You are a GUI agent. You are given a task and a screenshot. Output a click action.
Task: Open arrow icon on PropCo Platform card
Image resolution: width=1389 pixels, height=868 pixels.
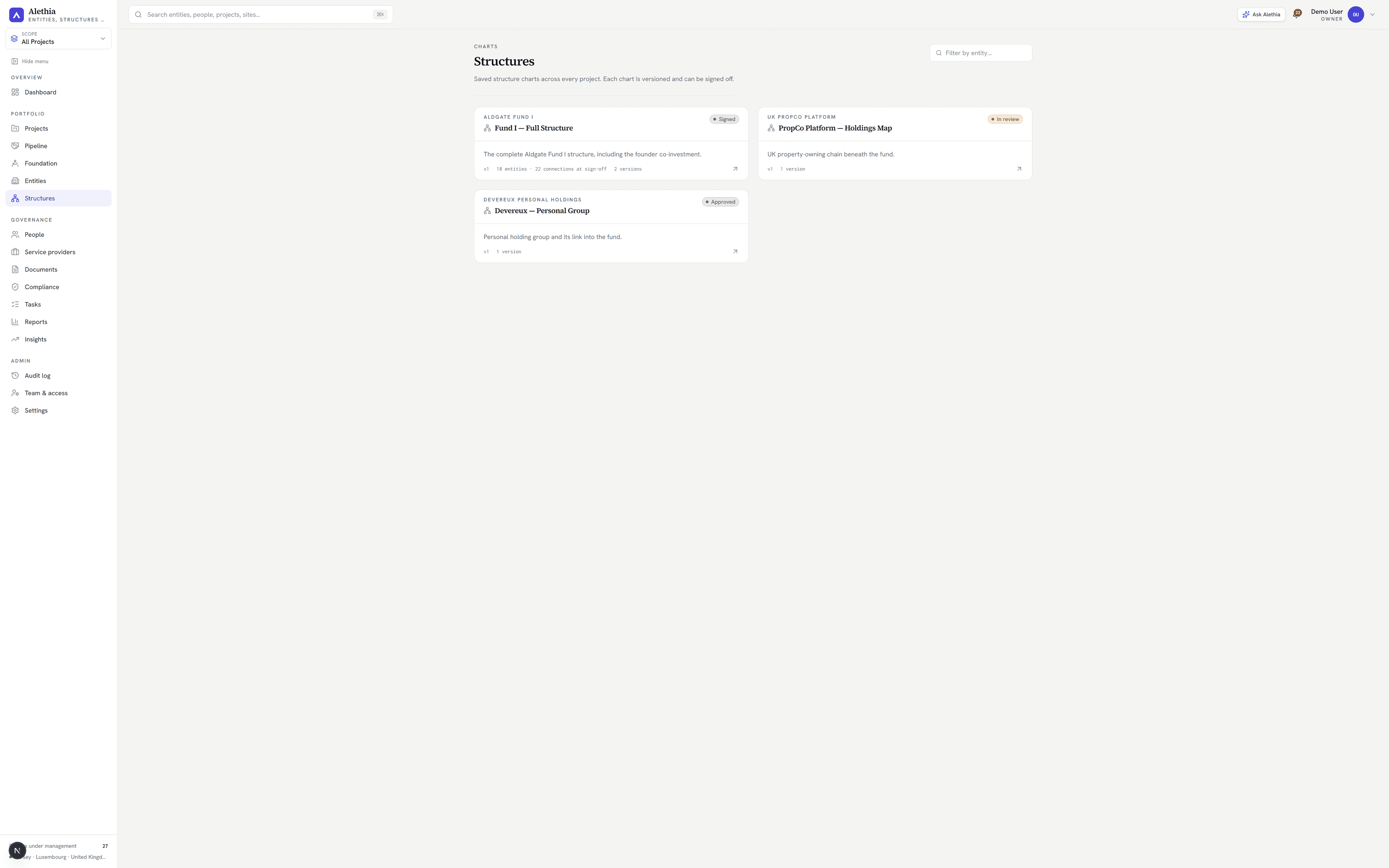point(1019,169)
